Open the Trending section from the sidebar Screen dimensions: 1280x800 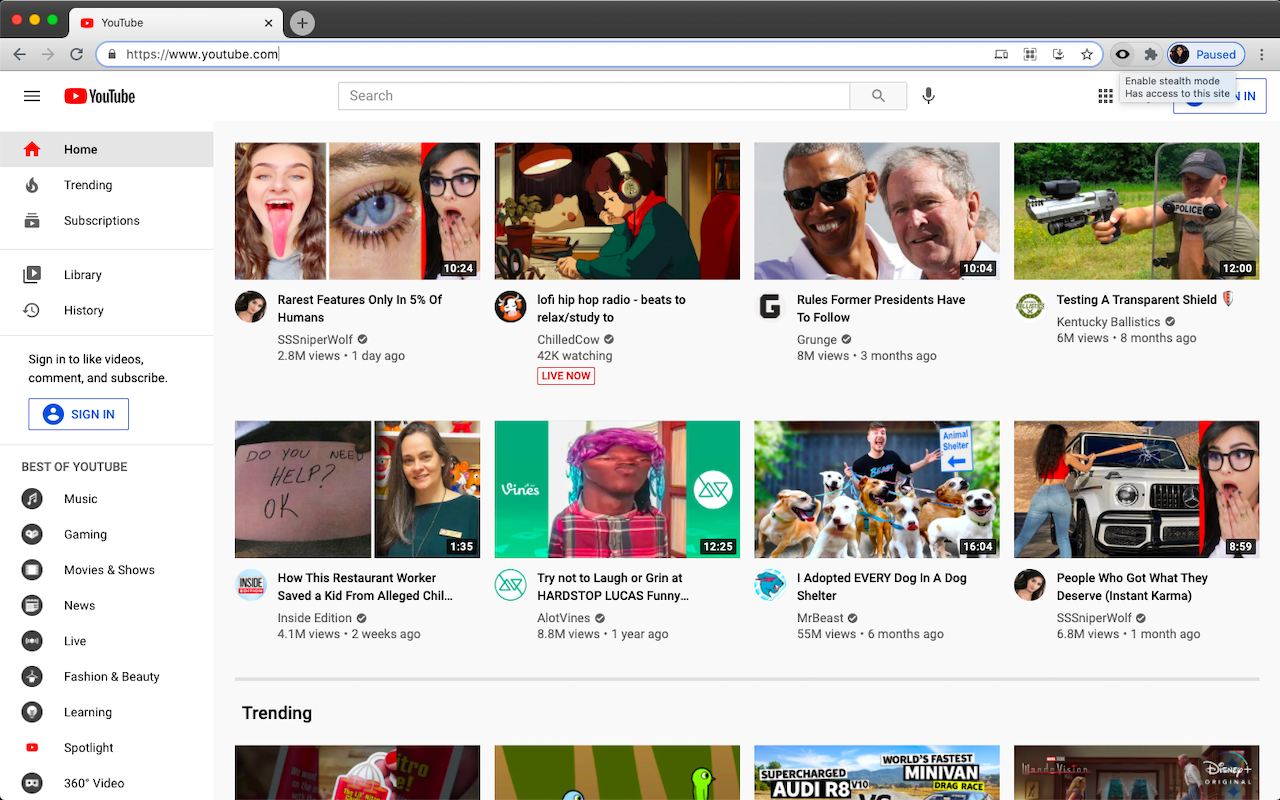pyautogui.click(x=88, y=184)
